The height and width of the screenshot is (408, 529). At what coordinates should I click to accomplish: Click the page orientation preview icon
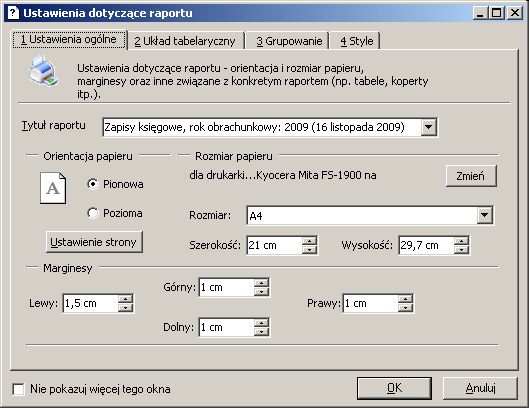coord(53,188)
